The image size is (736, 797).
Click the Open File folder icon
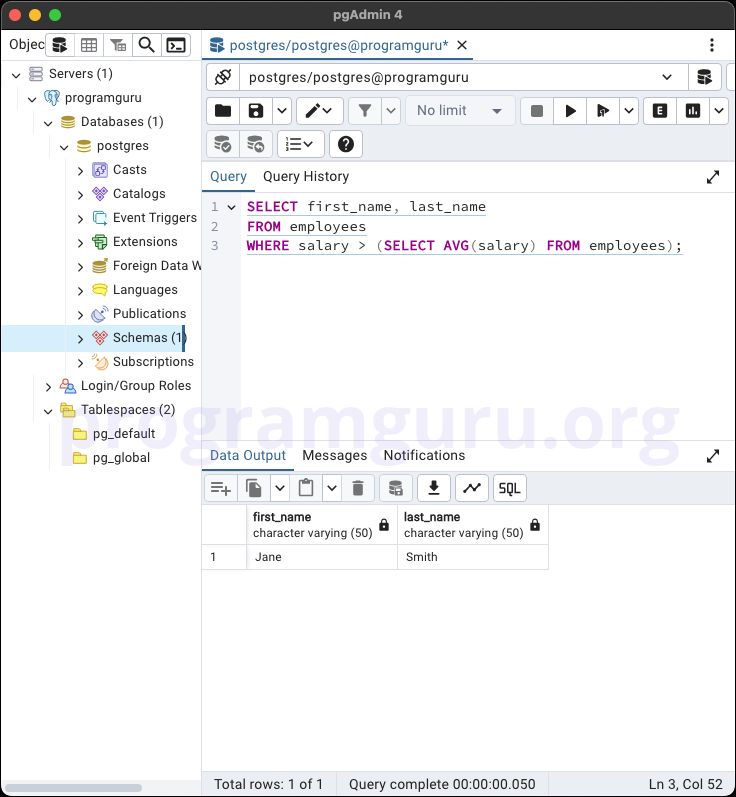(223, 111)
